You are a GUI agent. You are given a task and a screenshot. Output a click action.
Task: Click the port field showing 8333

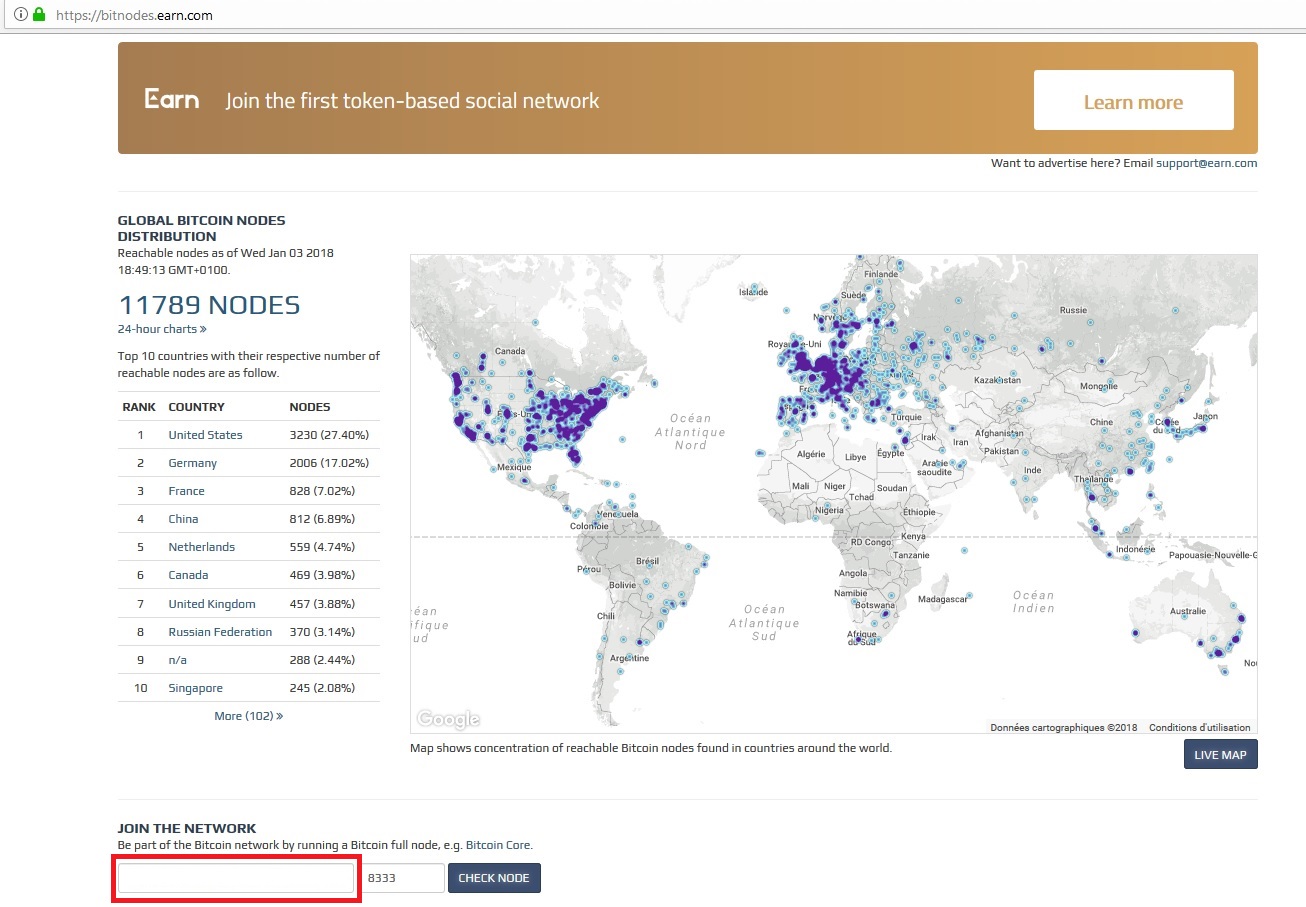402,878
